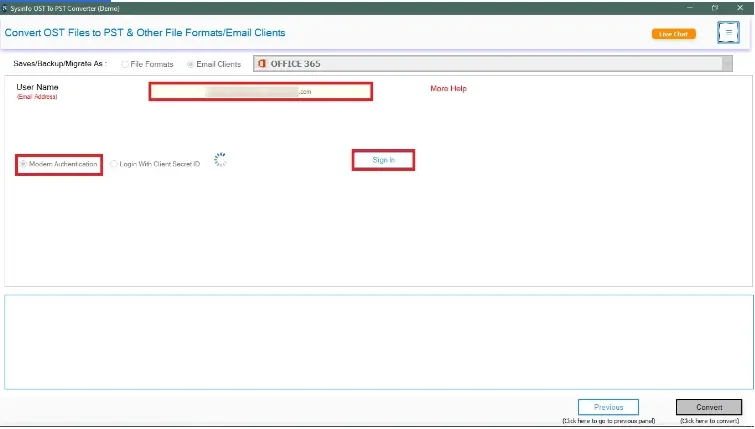Click the User Name email input field
This screenshot has width=755, height=429.
coord(260,91)
